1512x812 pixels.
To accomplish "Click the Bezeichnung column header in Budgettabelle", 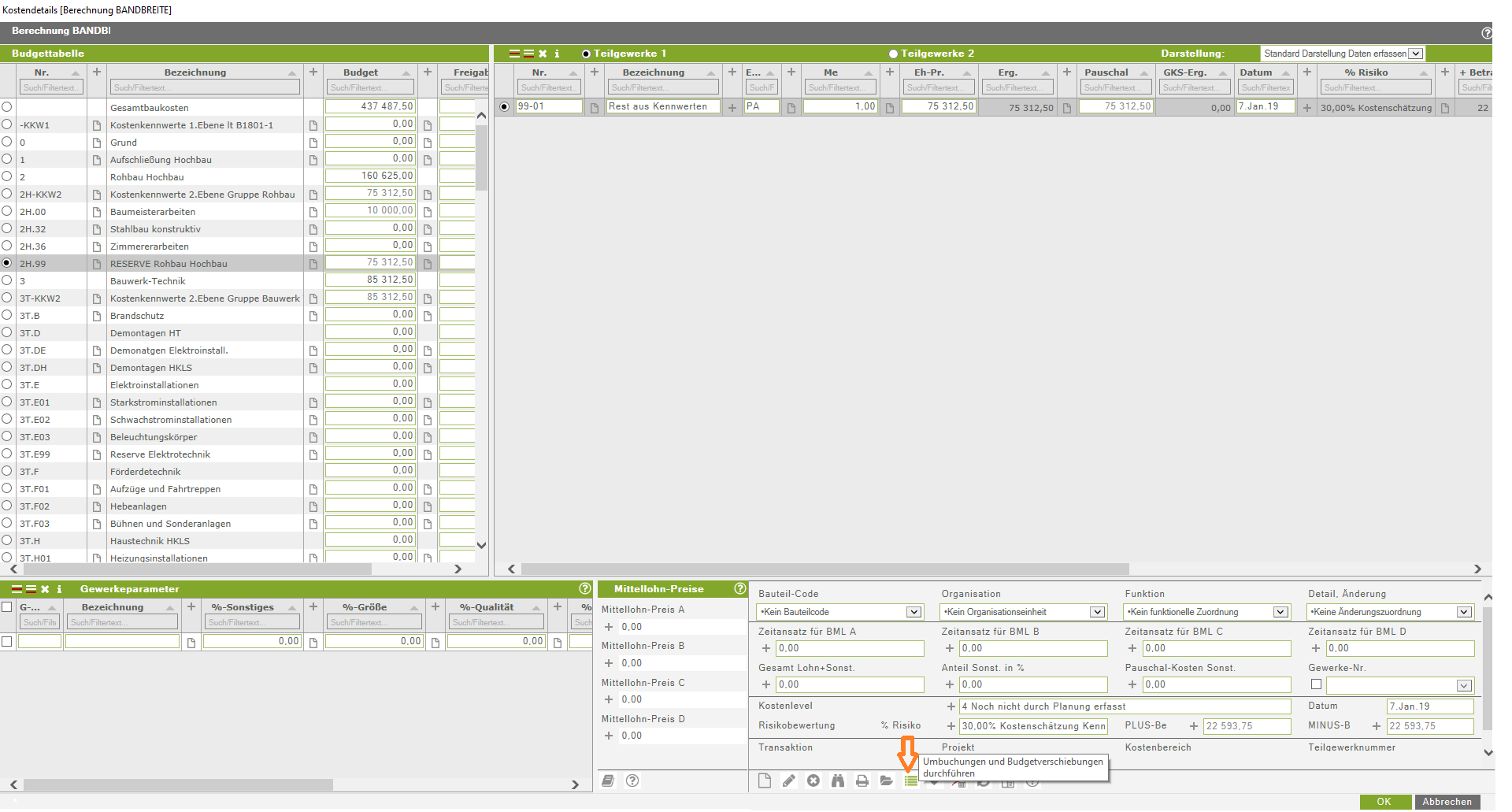I will 195,72.
